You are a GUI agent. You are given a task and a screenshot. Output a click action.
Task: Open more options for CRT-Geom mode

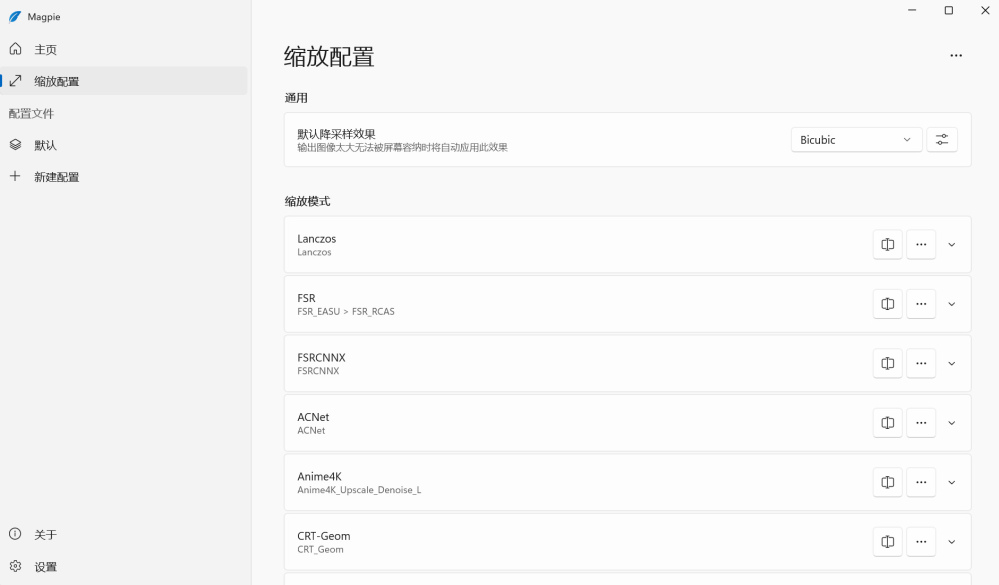(x=921, y=542)
